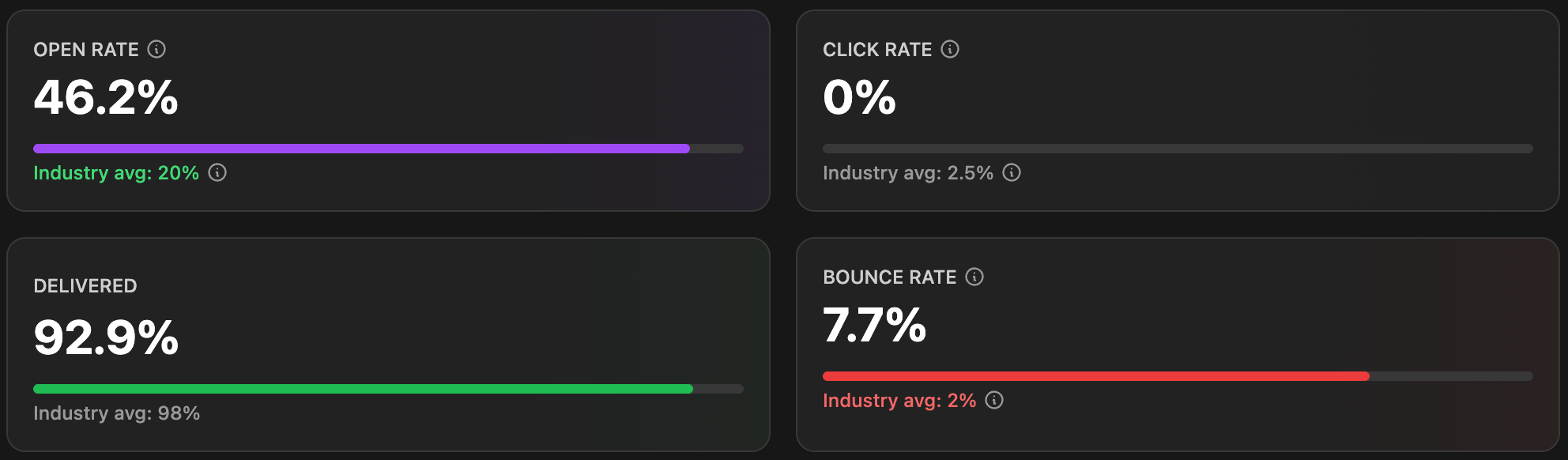
Task: Click the red bounce rate progress bar
Action: tap(1095, 376)
